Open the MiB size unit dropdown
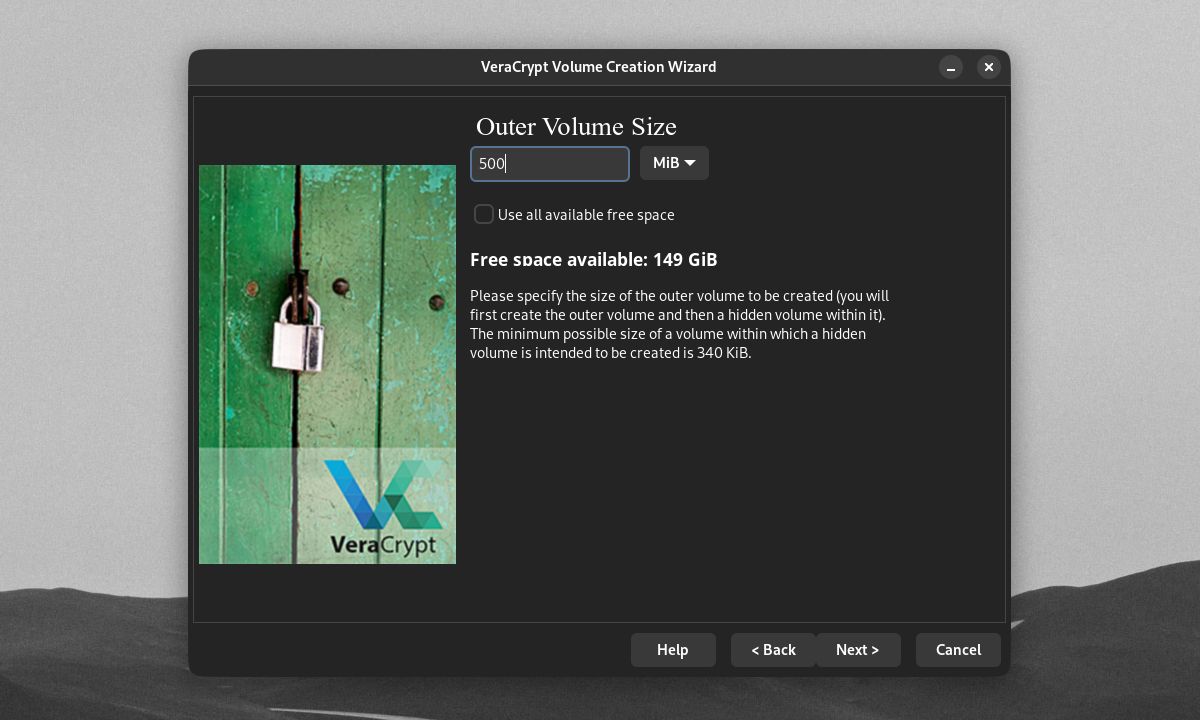This screenshot has width=1200, height=720. [x=674, y=163]
